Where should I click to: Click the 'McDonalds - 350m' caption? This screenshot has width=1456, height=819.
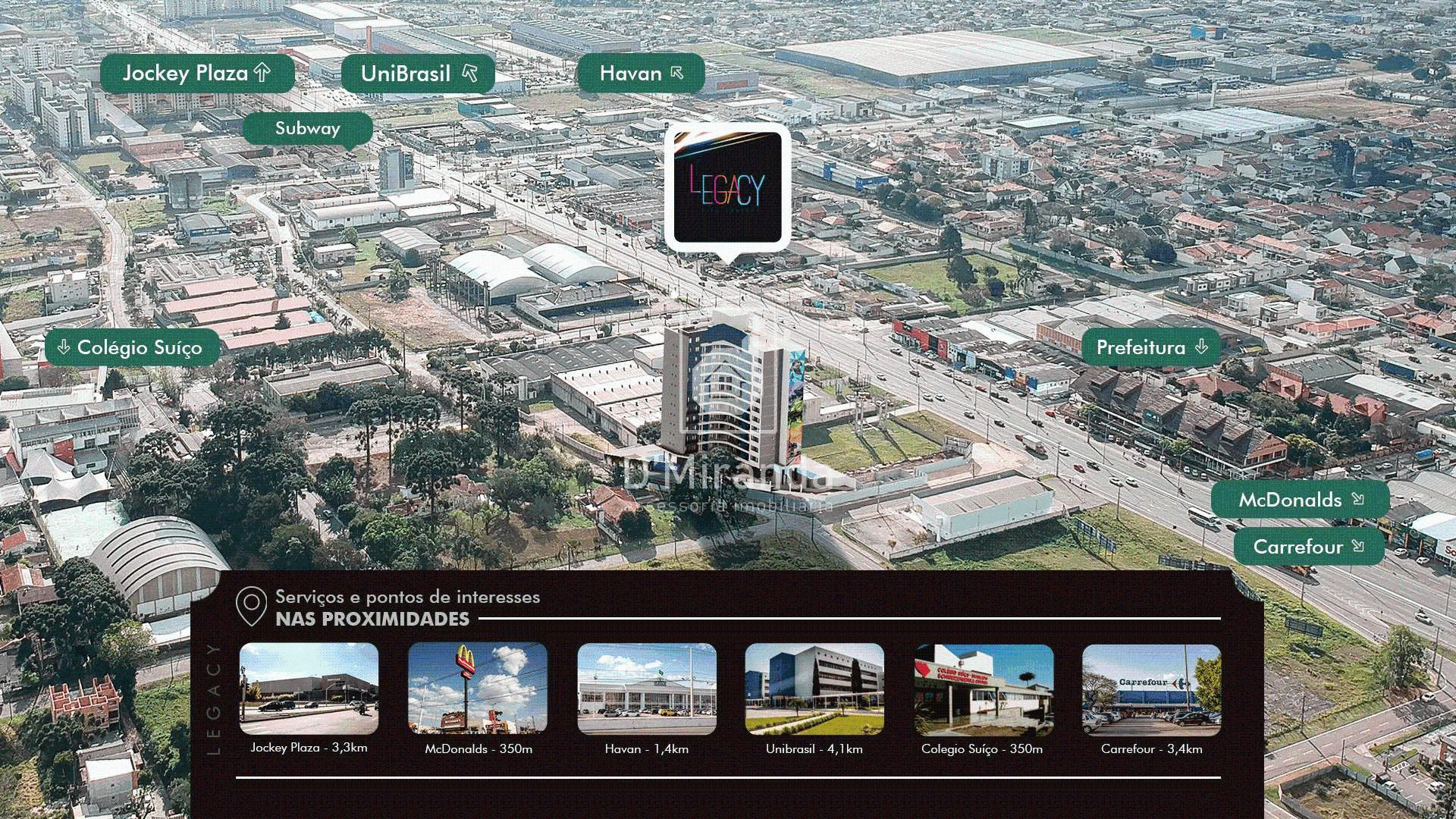[479, 749]
